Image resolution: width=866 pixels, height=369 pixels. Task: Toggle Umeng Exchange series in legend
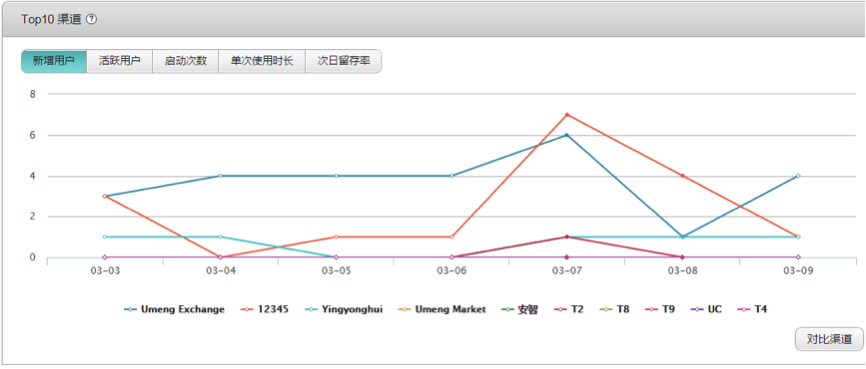(175, 309)
